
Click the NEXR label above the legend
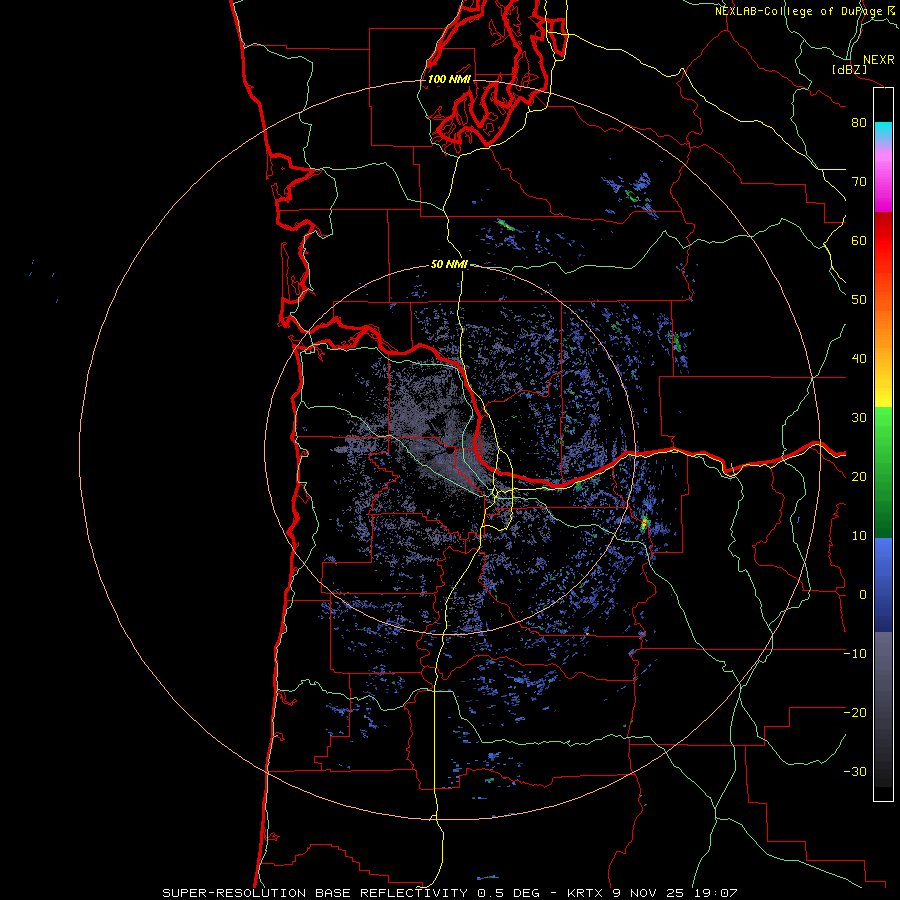[x=879, y=59]
